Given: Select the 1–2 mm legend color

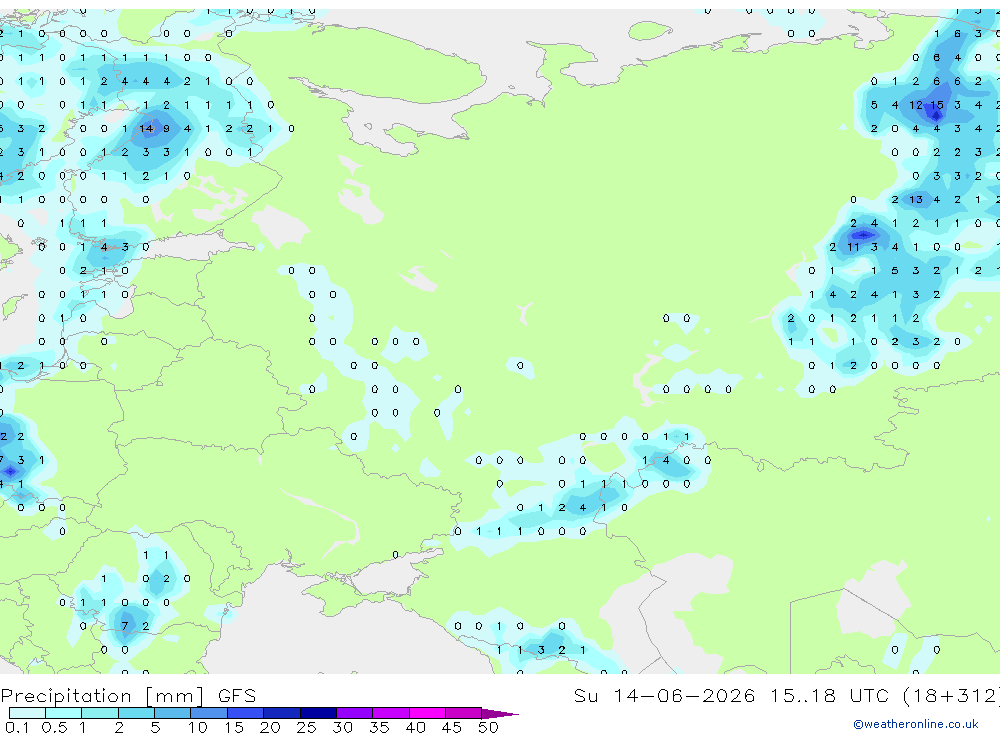Looking at the screenshot, I should point(99,713).
